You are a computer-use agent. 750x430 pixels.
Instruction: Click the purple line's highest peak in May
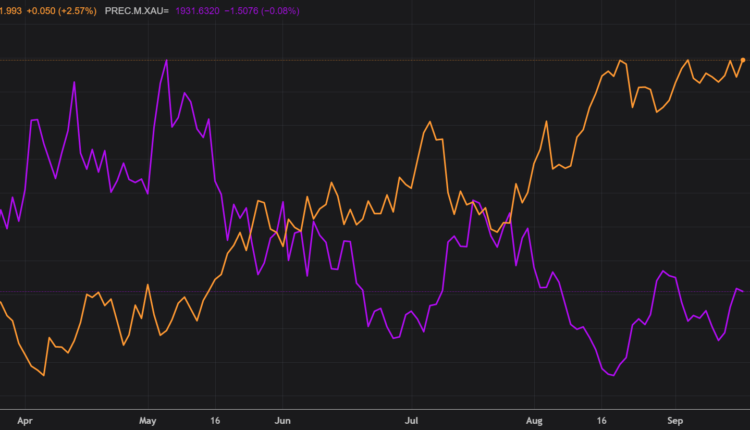pyautogui.click(x=166, y=61)
